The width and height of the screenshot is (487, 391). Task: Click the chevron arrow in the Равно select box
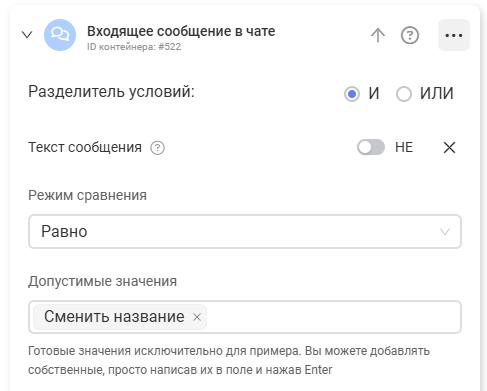tap(445, 232)
